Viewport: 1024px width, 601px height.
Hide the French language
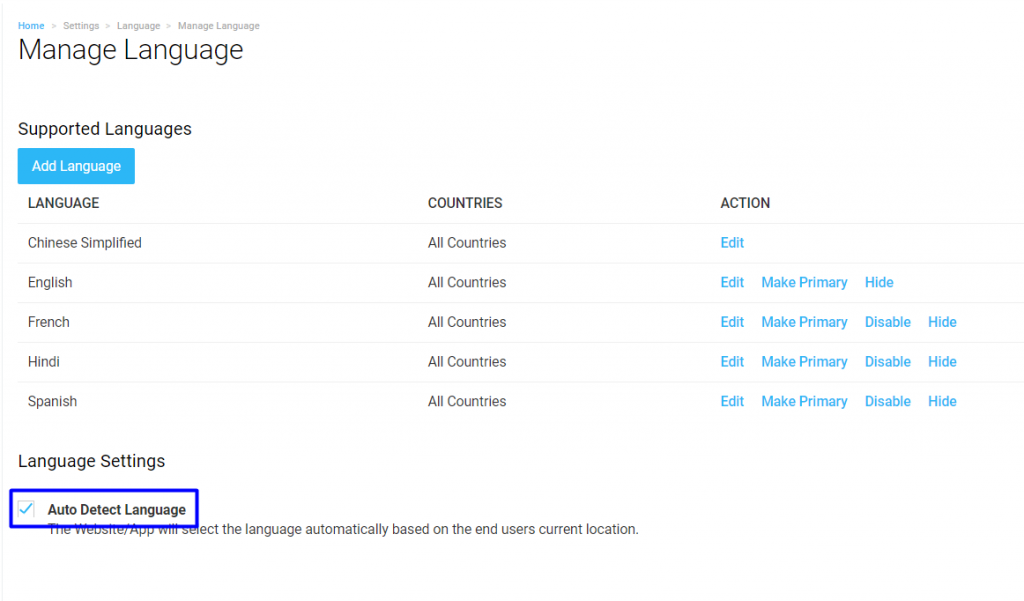[x=941, y=321]
